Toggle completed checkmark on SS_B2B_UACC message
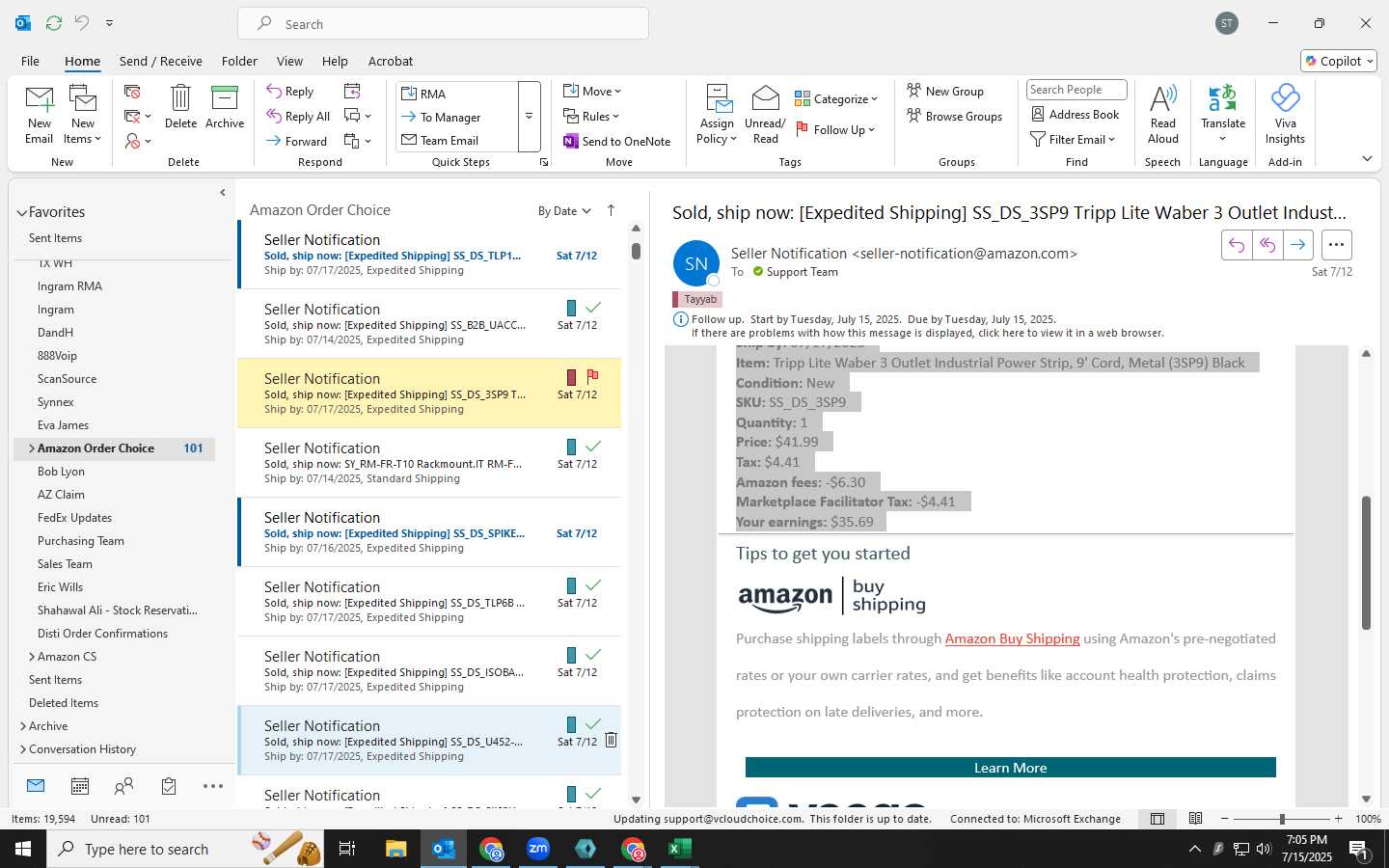 point(593,307)
